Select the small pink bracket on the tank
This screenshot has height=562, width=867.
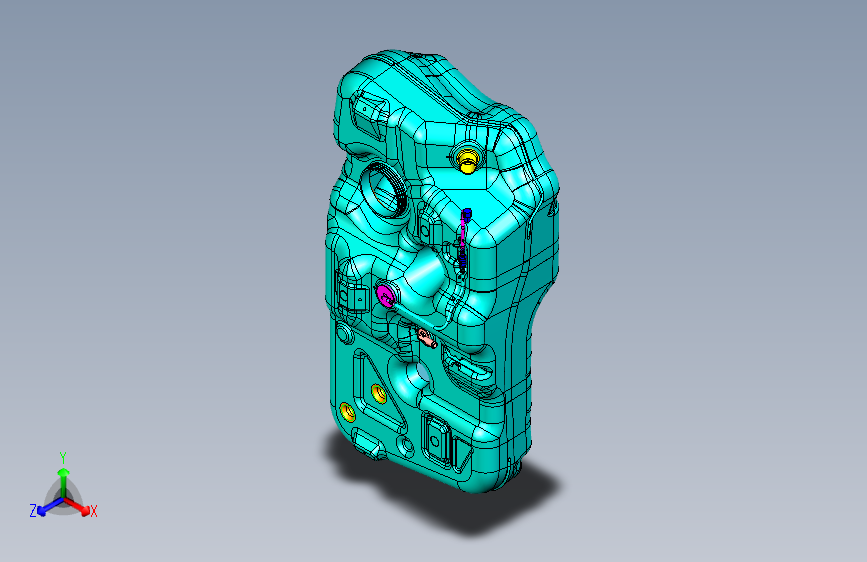pyautogui.click(x=427, y=338)
